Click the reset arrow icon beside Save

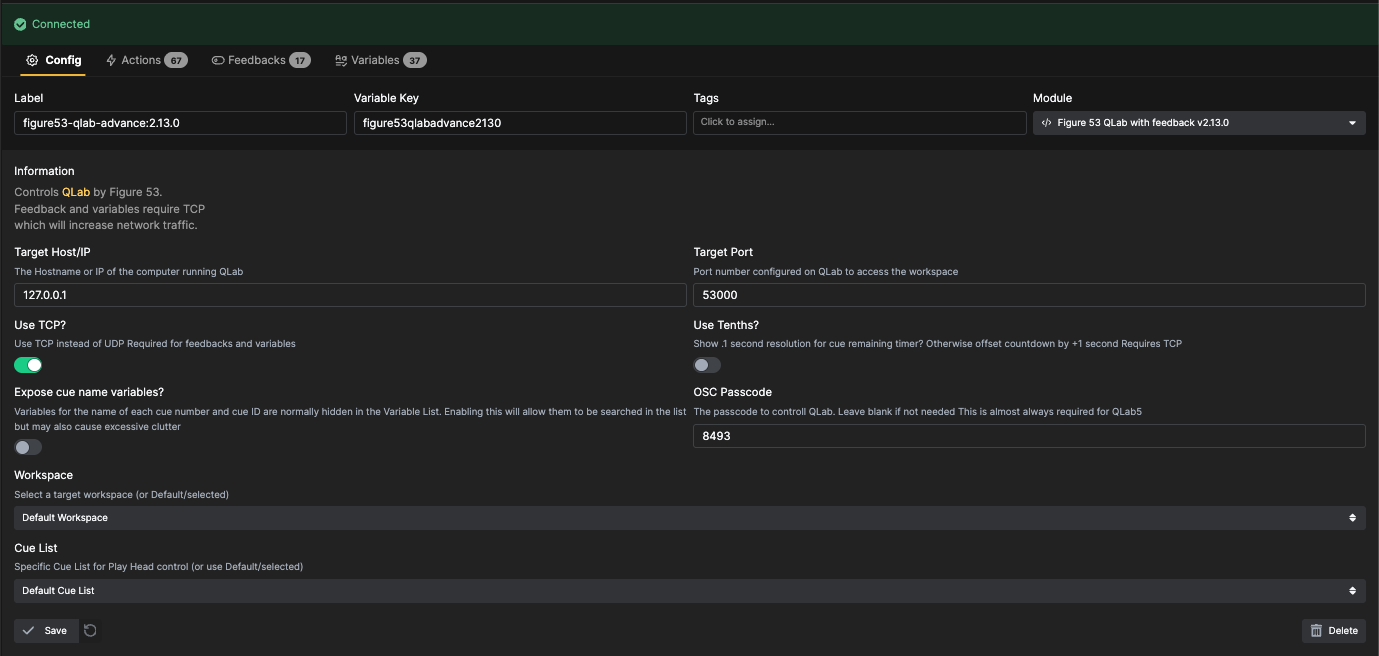(90, 630)
